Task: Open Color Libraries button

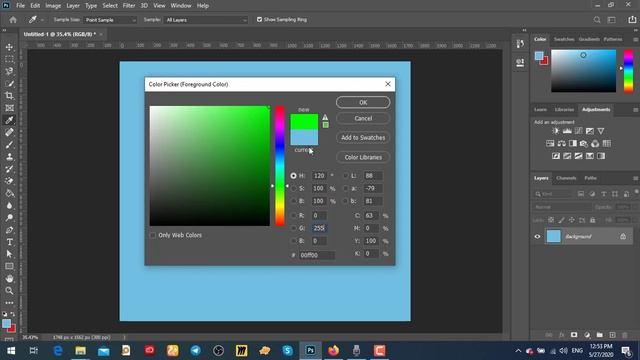Action: click(x=363, y=157)
